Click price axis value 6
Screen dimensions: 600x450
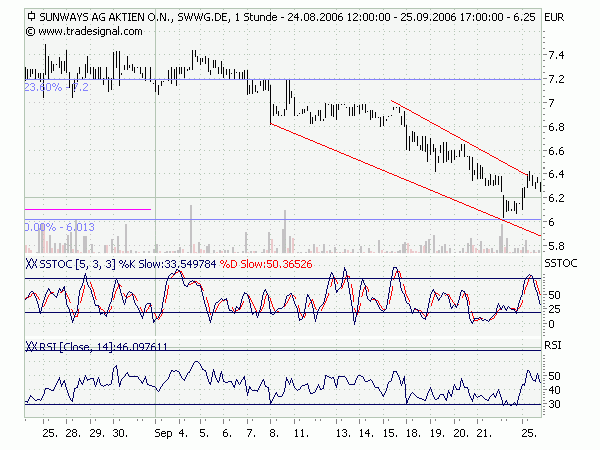551,222
